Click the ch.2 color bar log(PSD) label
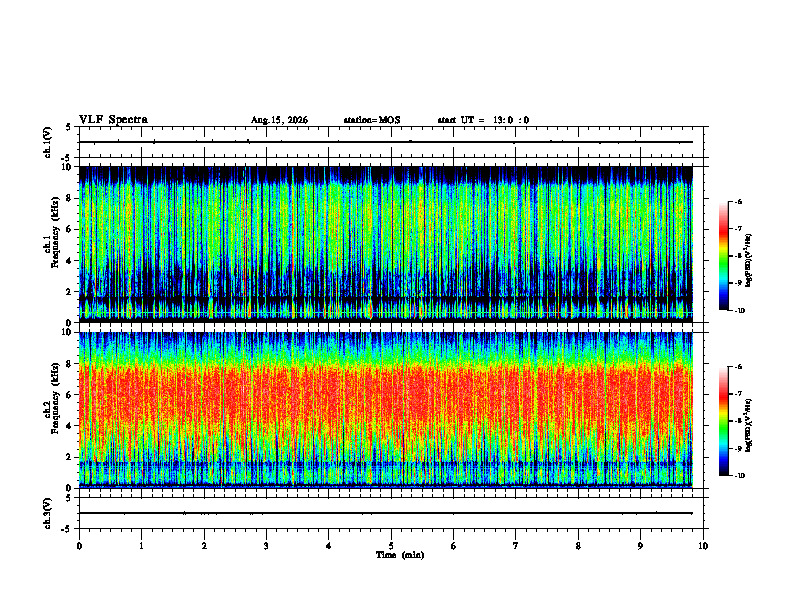Viewport: 792px width, 612px height. tap(749, 425)
